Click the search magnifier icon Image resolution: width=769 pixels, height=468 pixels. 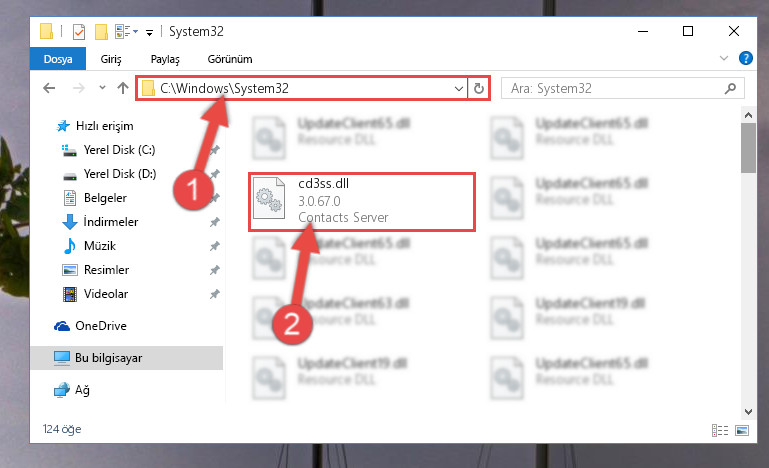pos(730,88)
